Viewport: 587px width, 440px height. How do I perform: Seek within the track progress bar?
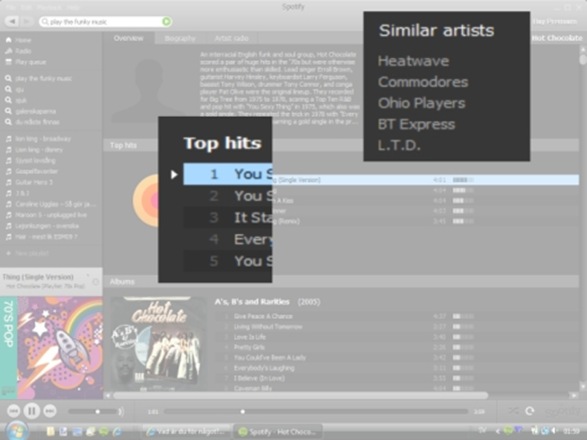tap(316, 412)
